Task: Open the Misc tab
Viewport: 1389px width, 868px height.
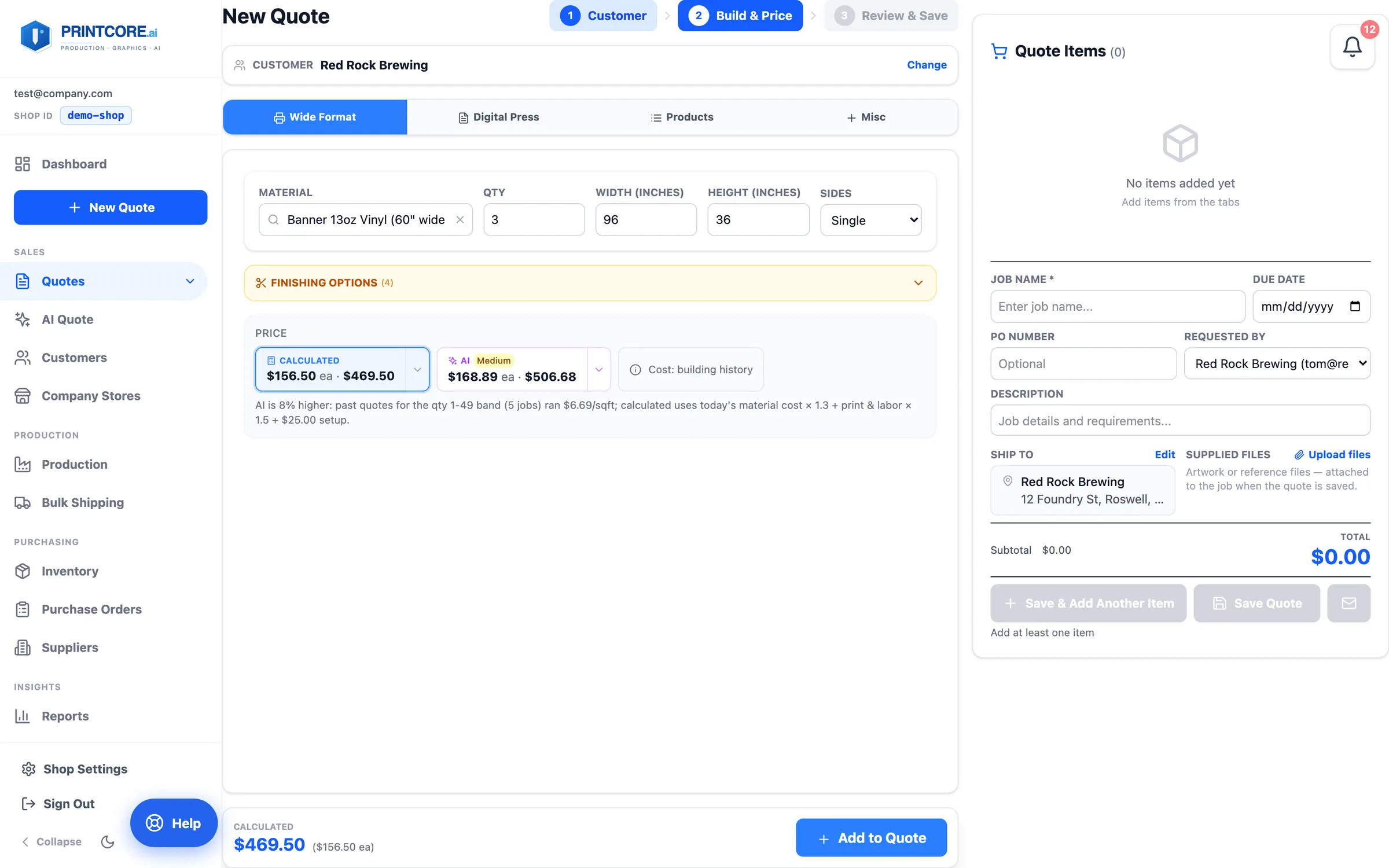Action: coord(866,117)
